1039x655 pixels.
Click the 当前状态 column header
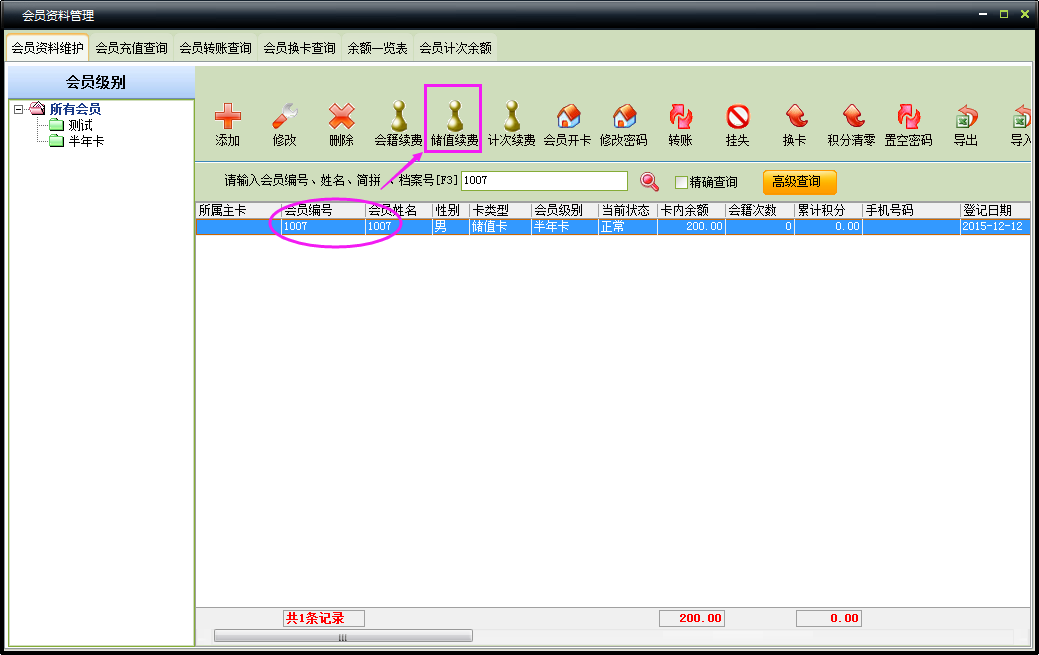point(628,210)
